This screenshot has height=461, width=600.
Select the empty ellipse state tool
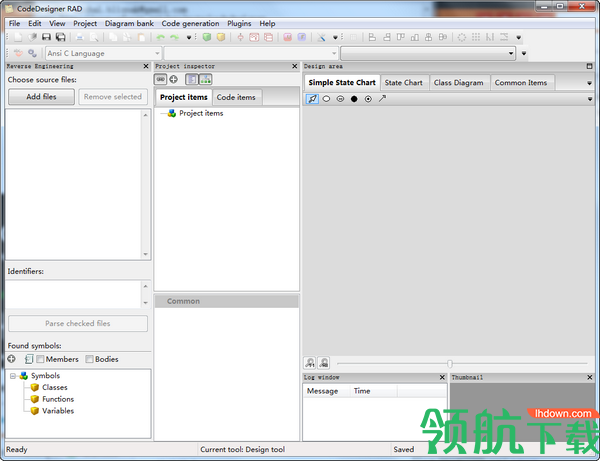pyautogui.click(x=326, y=99)
